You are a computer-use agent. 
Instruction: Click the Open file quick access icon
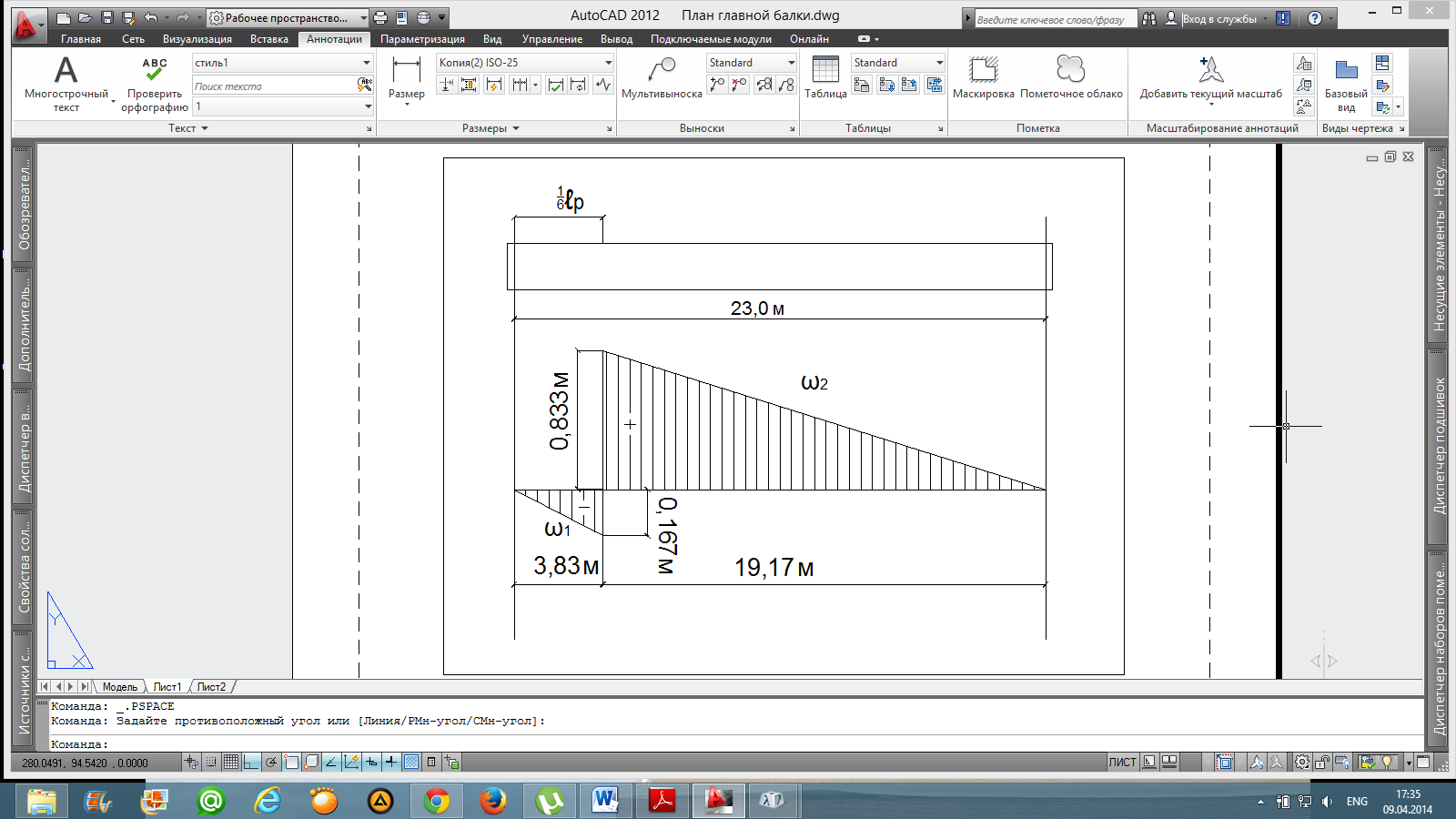85,17
